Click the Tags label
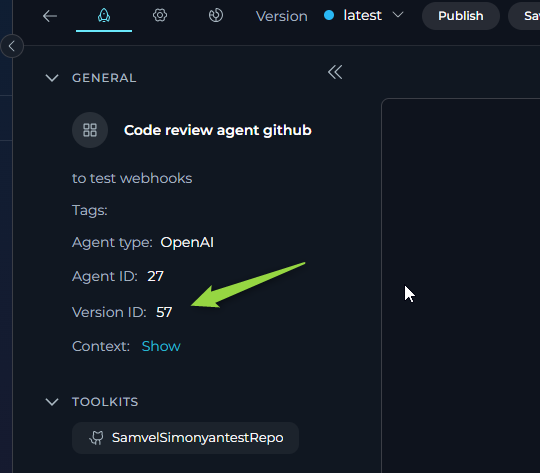 click(x=90, y=210)
